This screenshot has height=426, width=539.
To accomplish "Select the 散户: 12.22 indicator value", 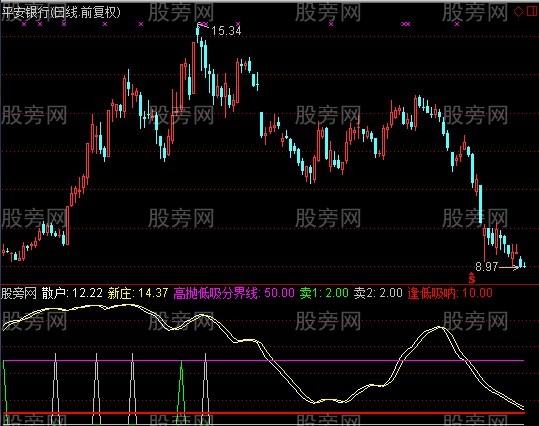I will coord(73,293).
